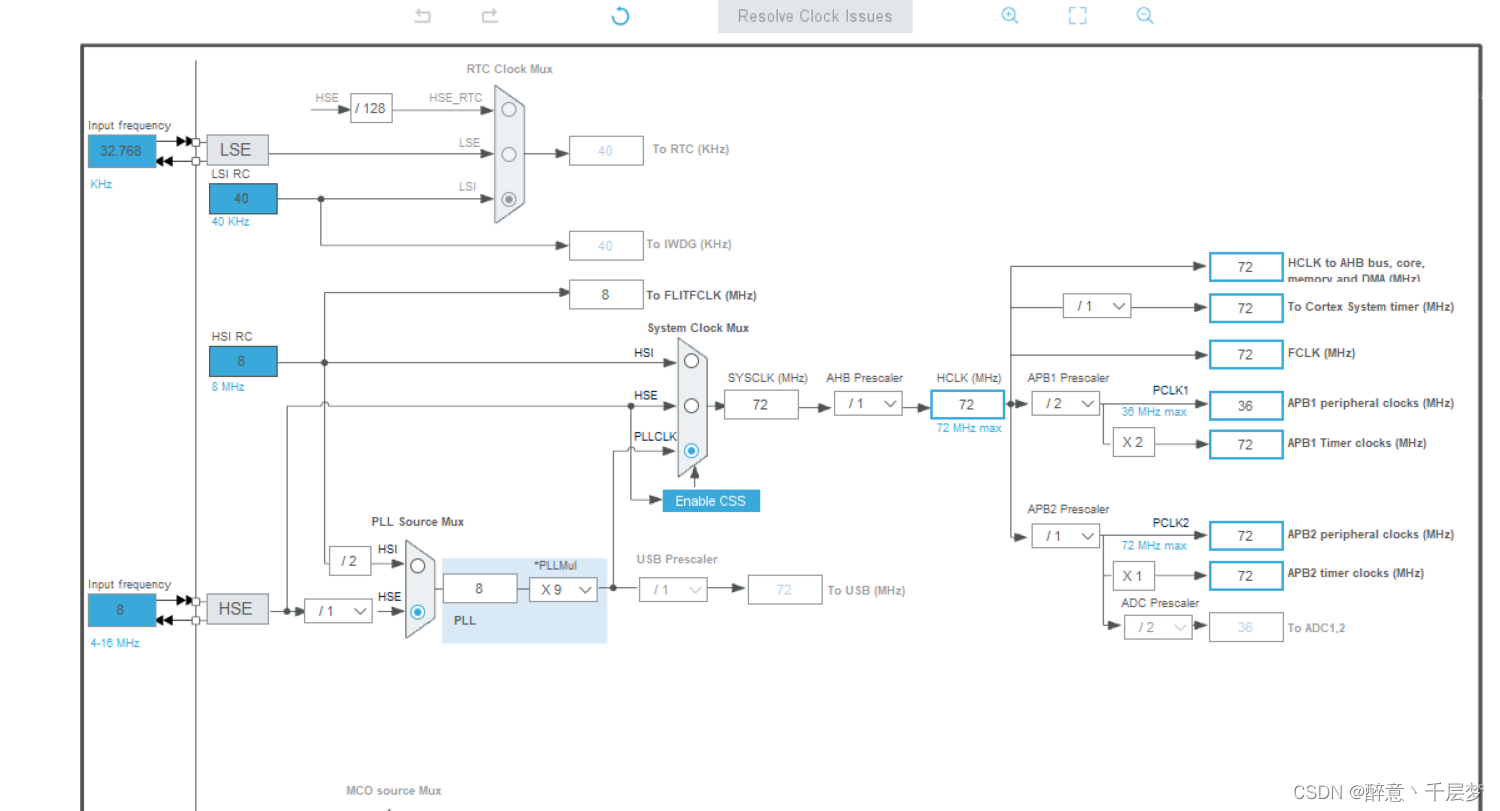Zoom out of the clock diagram
The height and width of the screenshot is (811, 1500).
click(x=1145, y=16)
